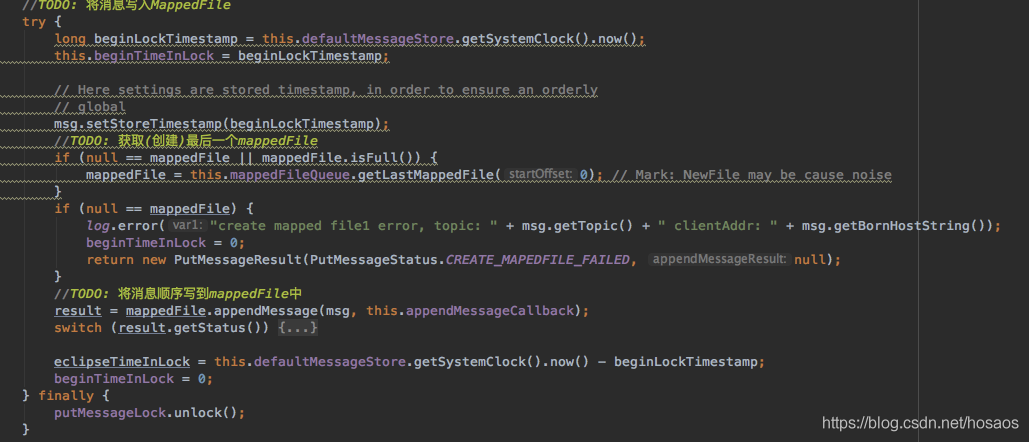Click the CREATE_MAPEDFILE_FAILED constant
1029x442 pixels.
tap(539, 260)
